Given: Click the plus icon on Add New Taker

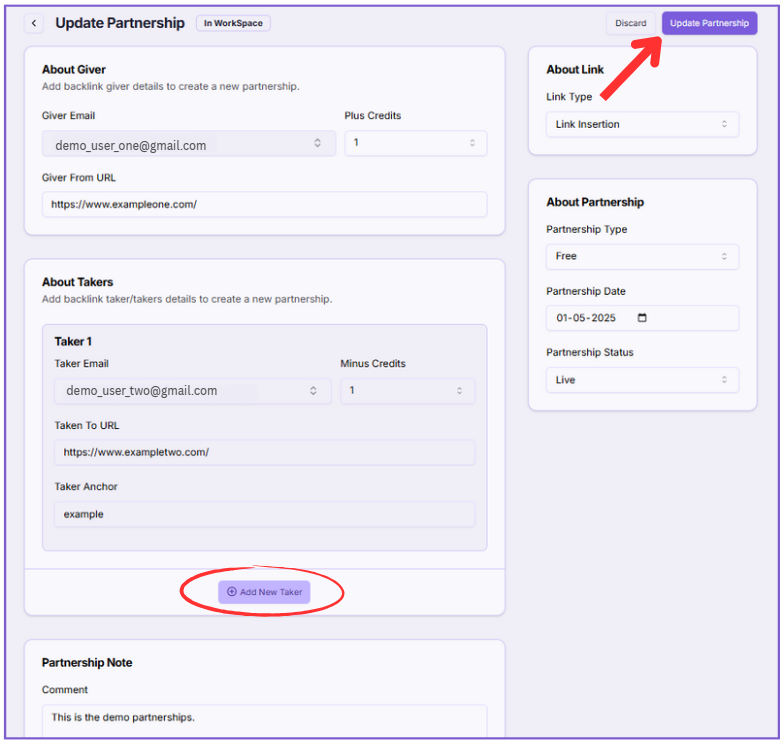Looking at the screenshot, I should (232, 592).
